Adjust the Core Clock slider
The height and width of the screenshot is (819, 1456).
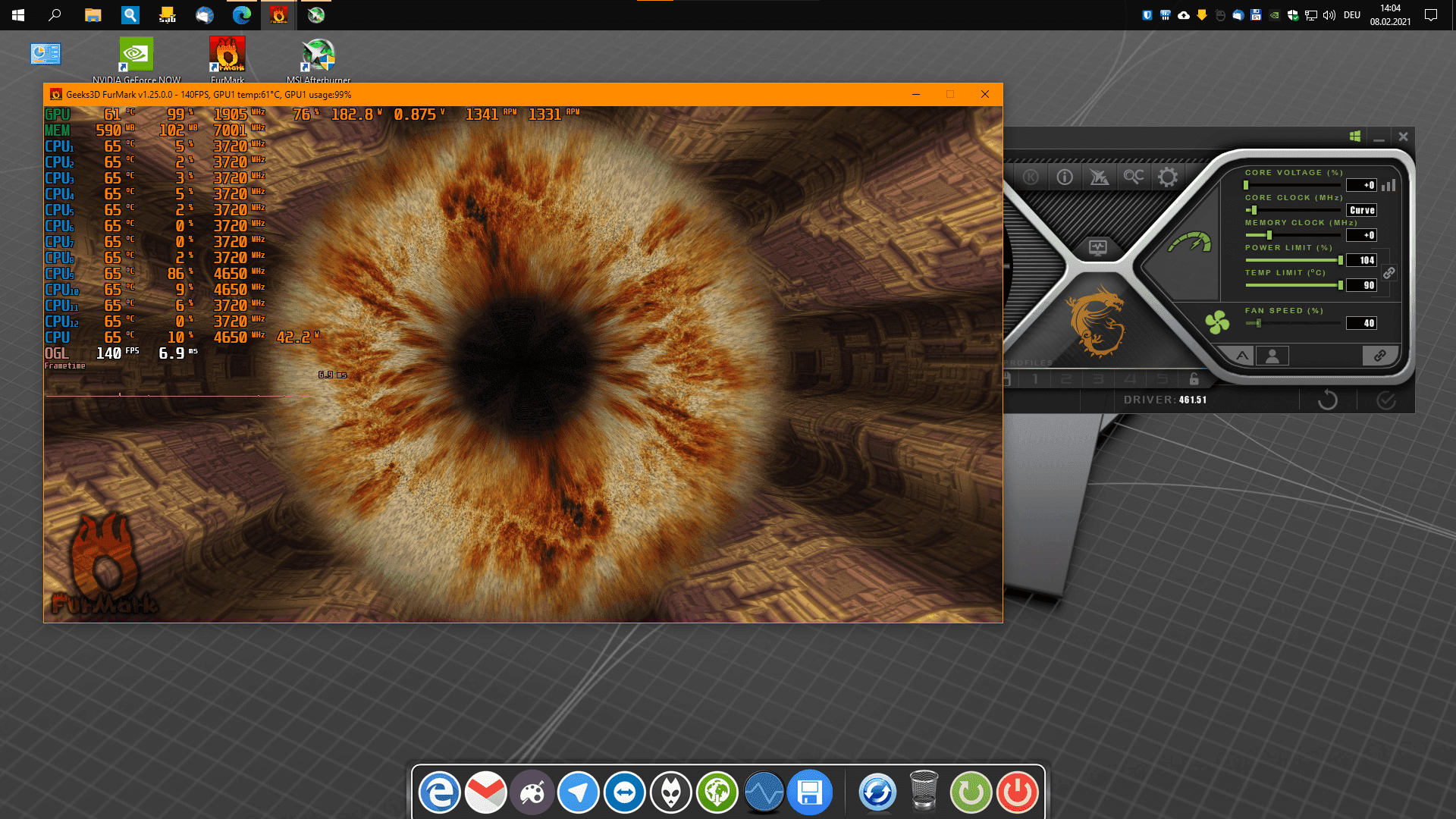tap(1293, 210)
